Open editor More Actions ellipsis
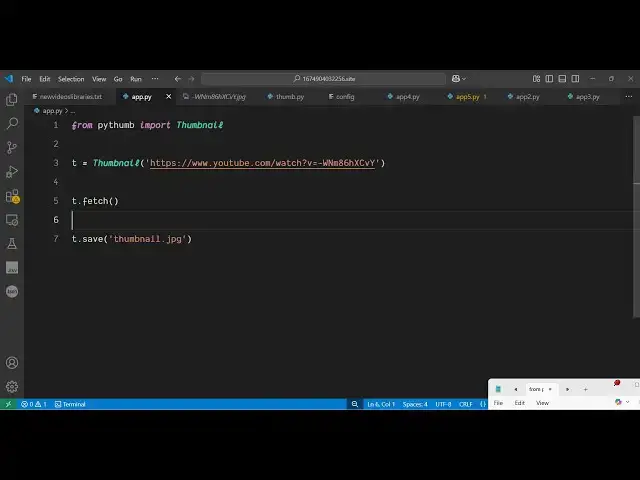640x480 pixels. coord(629,97)
